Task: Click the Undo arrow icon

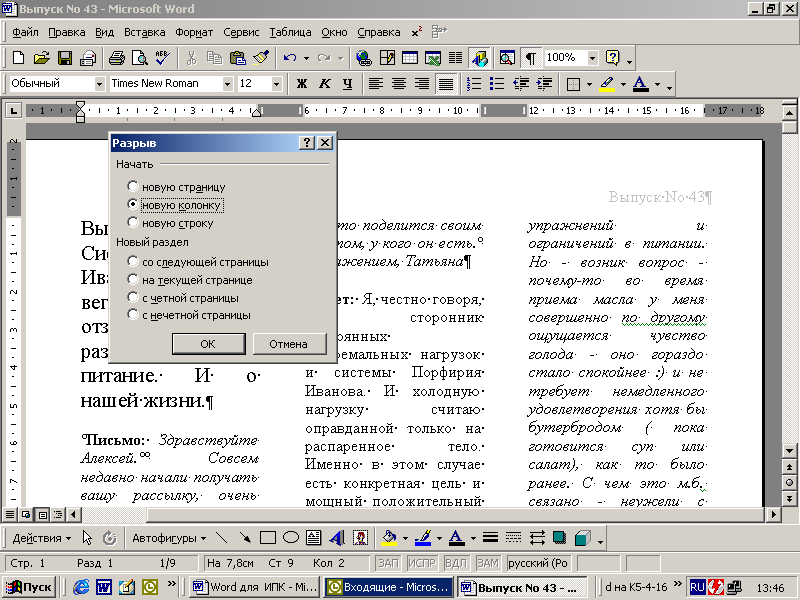Action: pyautogui.click(x=289, y=58)
